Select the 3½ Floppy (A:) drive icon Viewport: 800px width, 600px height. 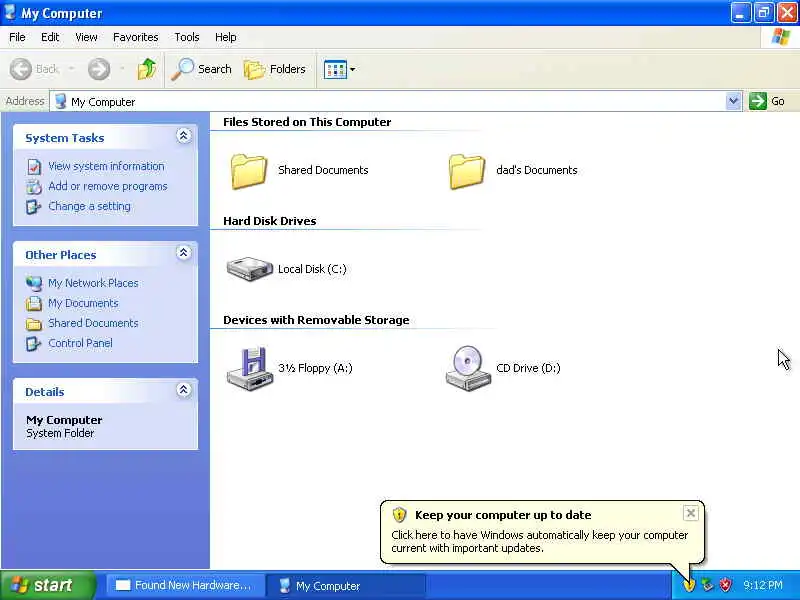[249, 368]
